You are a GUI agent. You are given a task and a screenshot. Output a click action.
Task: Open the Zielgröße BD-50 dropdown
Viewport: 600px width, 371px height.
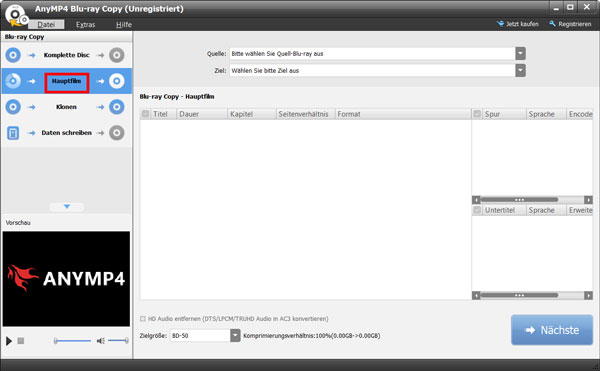235,335
